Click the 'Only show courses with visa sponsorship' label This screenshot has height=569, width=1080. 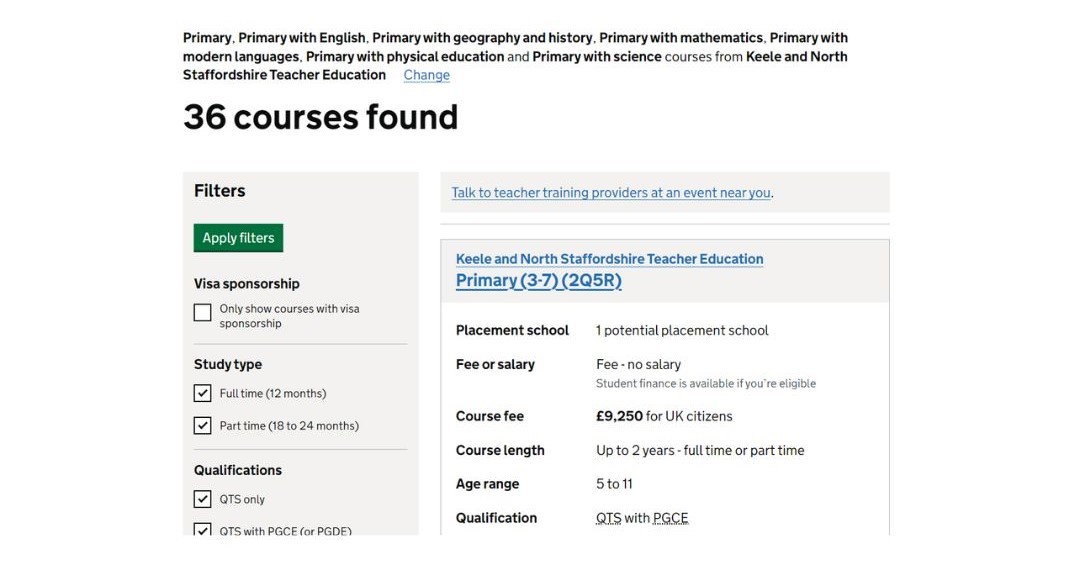tap(289, 316)
